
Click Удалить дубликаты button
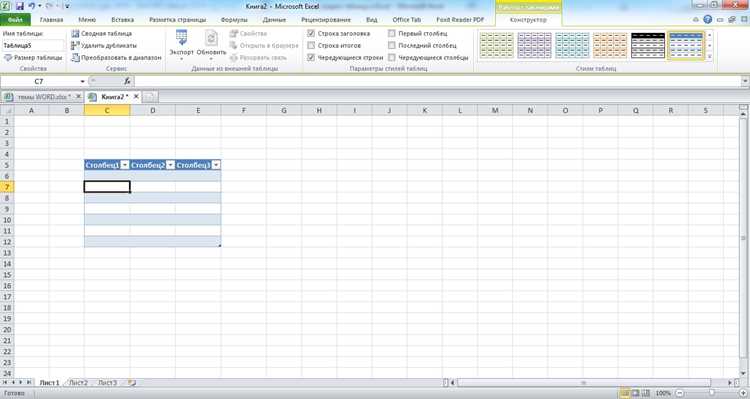[x=104, y=45]
